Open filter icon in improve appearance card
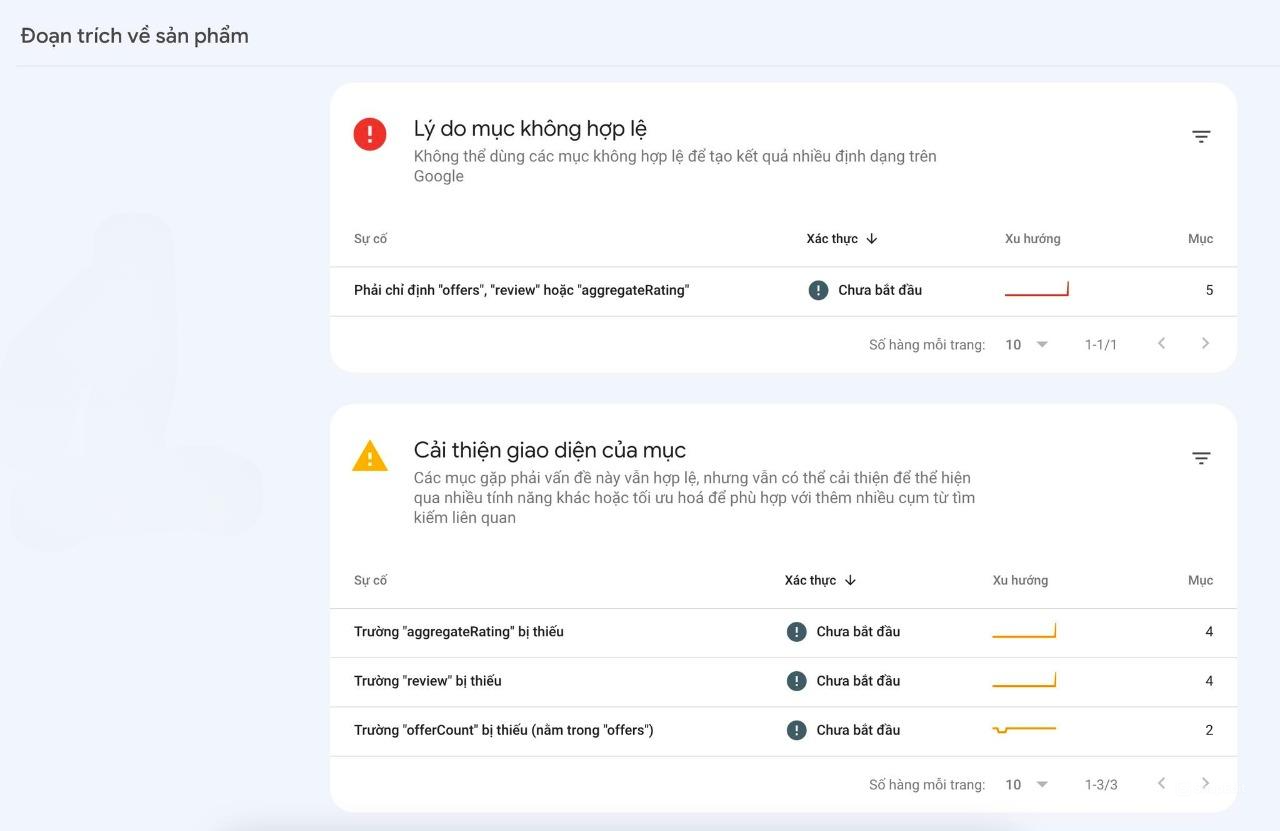This screenshot has width=1280, height=831. pyautogui.click(x=1201, y=458)
